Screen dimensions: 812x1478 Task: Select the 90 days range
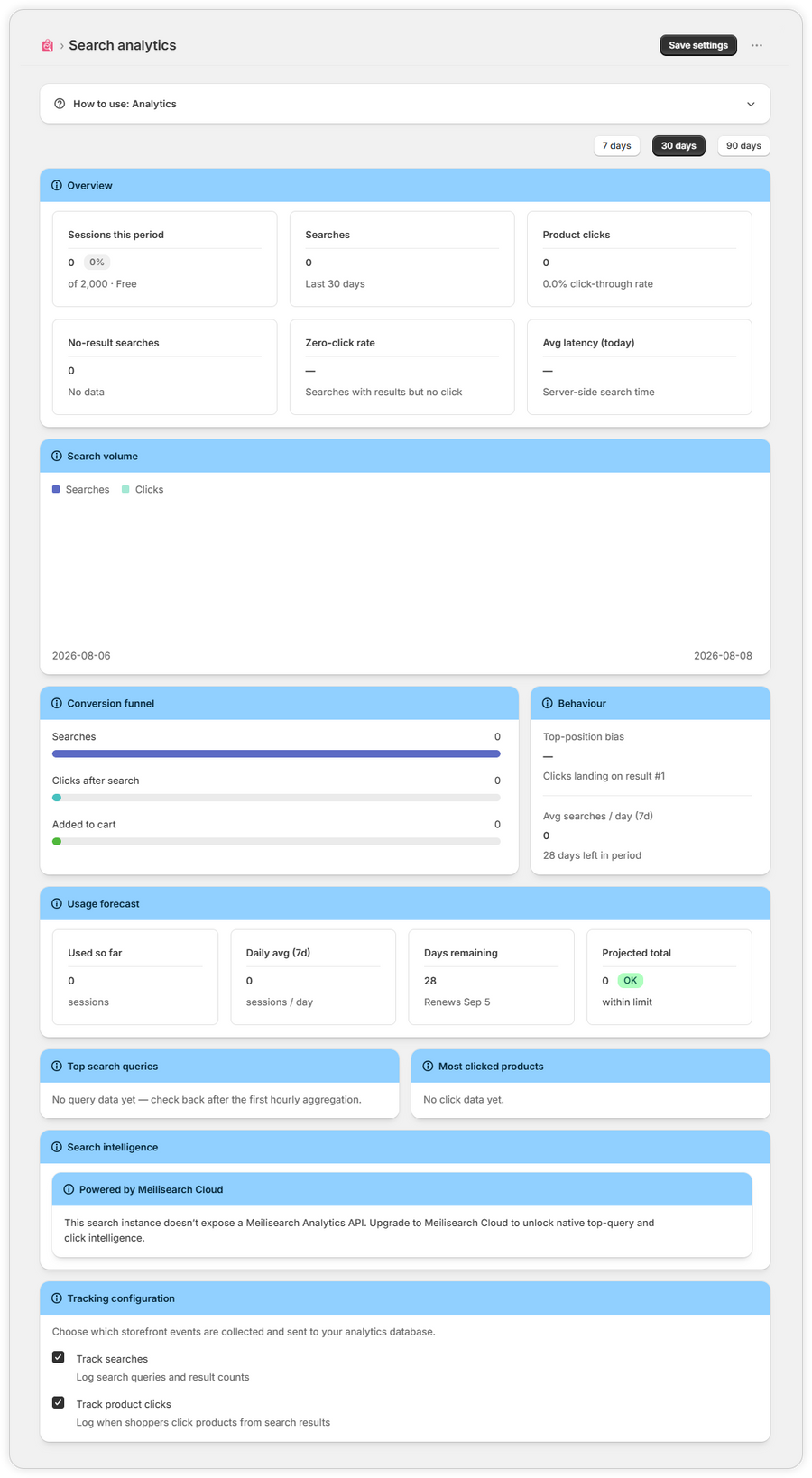pyautogui.click(x=743, y=145)
